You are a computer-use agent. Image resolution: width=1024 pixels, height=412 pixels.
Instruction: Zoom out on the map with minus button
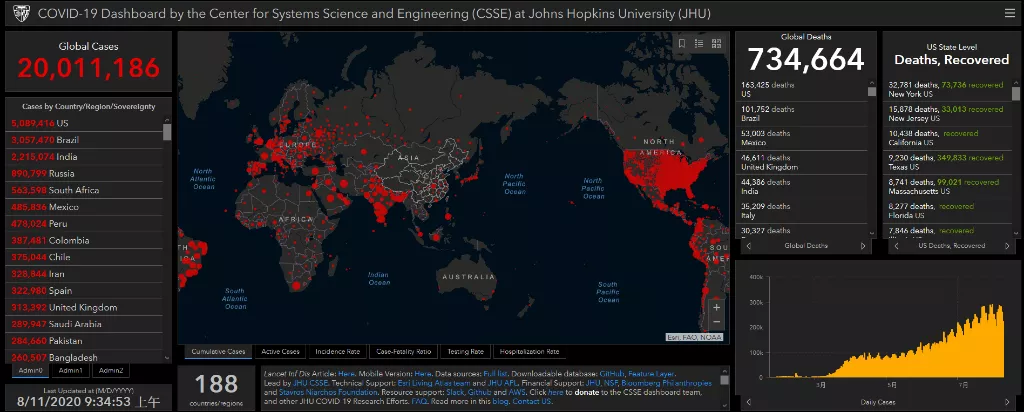[x=716, y=322]
